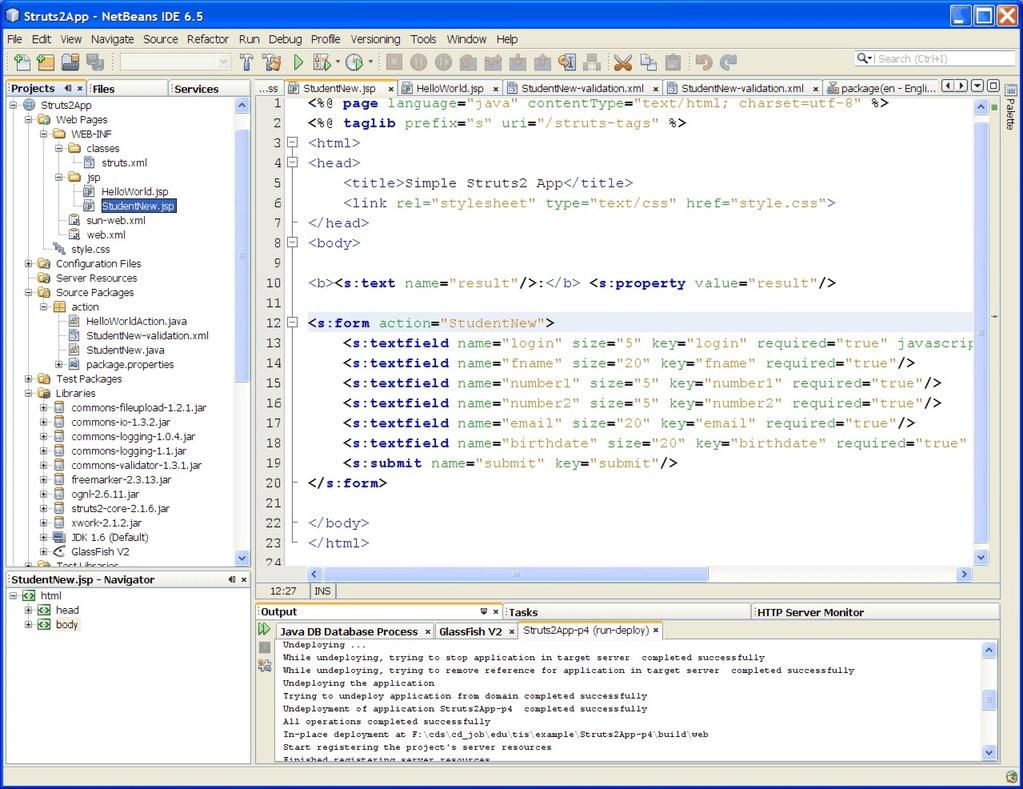Click the Profile Main Project toolbar icon
1023x789 pixels.
point(354,62)
